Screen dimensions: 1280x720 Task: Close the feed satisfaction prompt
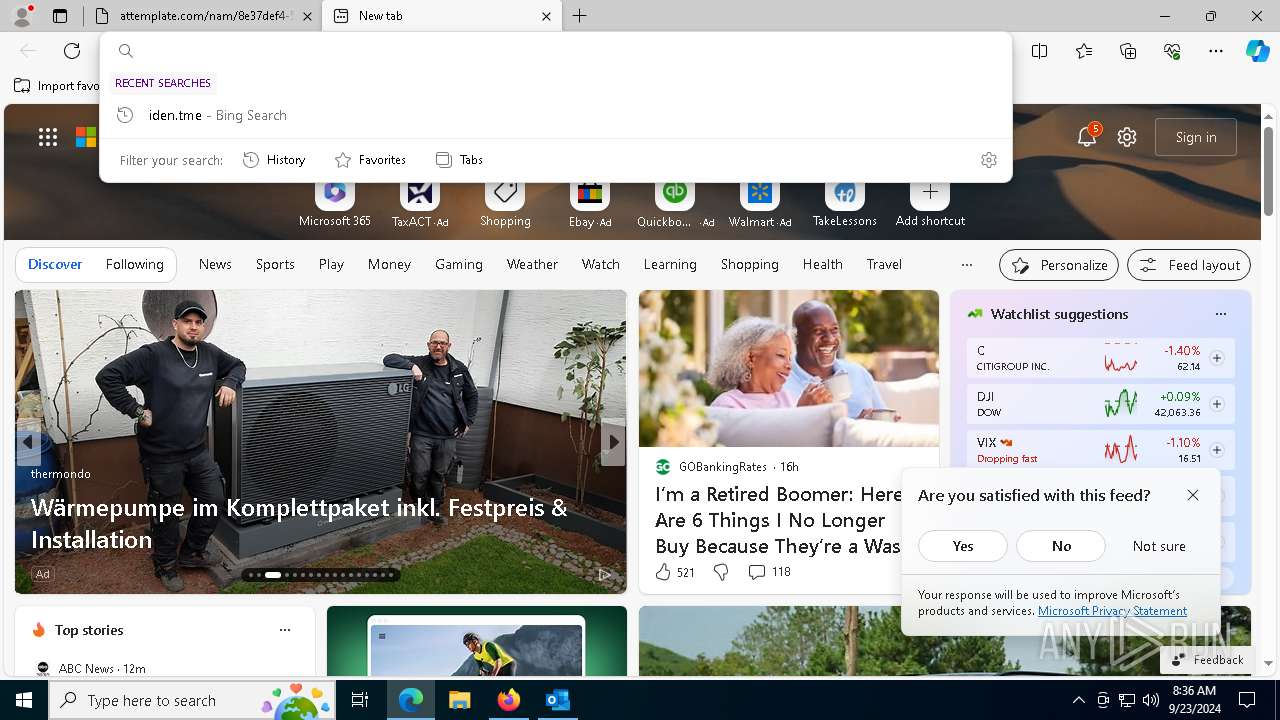click(x=1193, y=495)
